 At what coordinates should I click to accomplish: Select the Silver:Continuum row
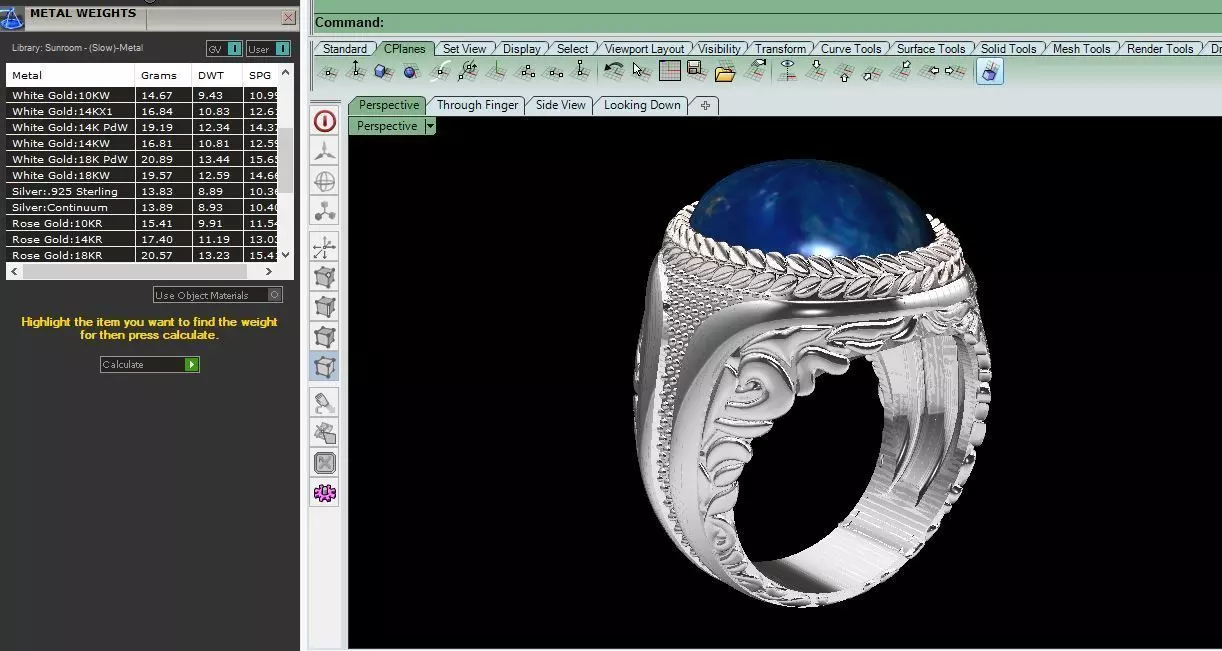click(x=143, y=207)
